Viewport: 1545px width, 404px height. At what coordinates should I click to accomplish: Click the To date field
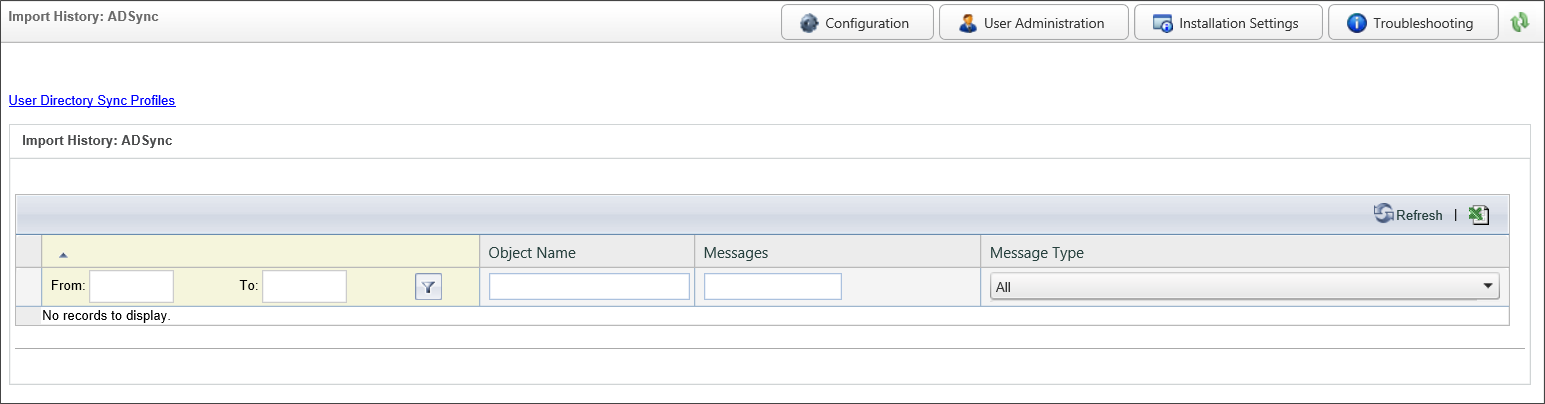(304, 286)
